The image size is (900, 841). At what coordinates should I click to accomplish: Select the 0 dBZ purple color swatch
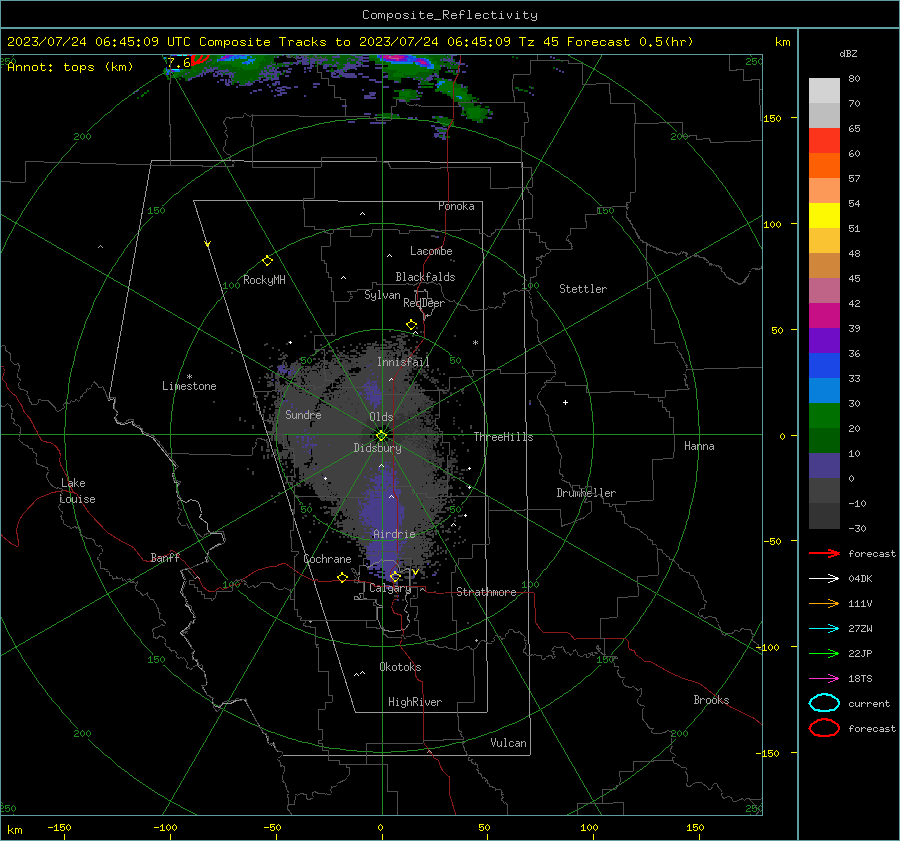click(824, 466)
